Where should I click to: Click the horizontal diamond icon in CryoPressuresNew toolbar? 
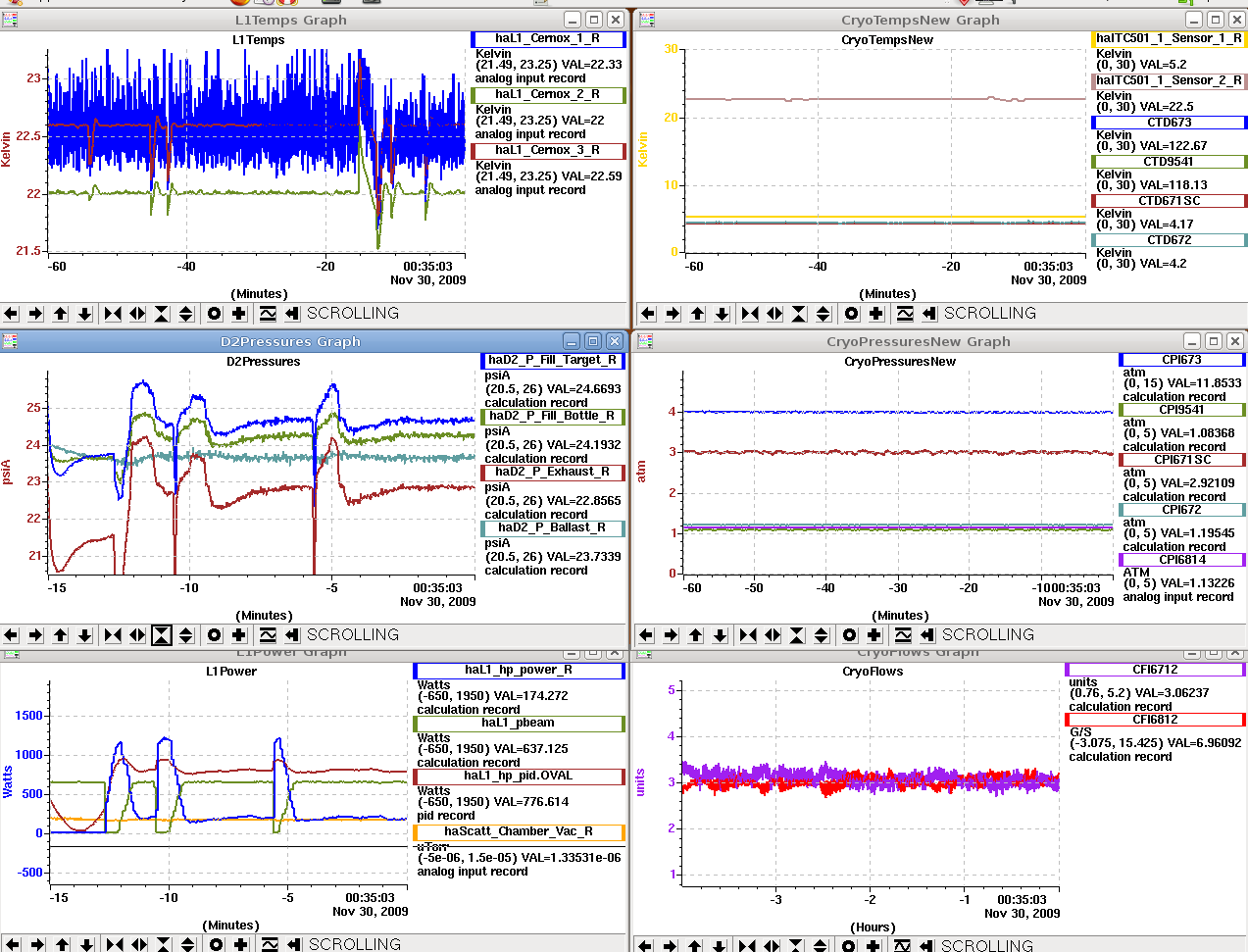point(773,635)
